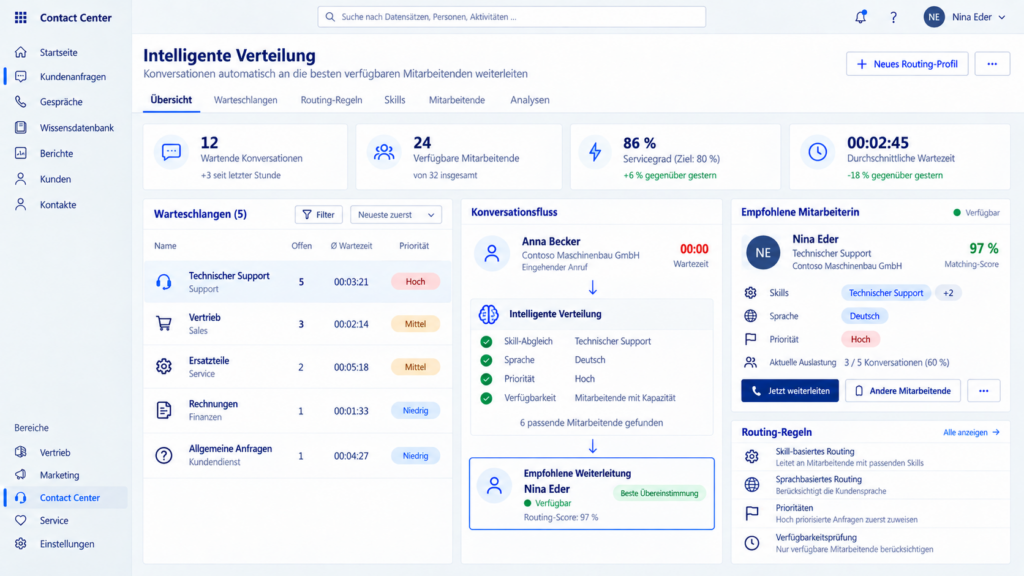
Task: Click the Deutsch language tag
Action: point(864,316)
